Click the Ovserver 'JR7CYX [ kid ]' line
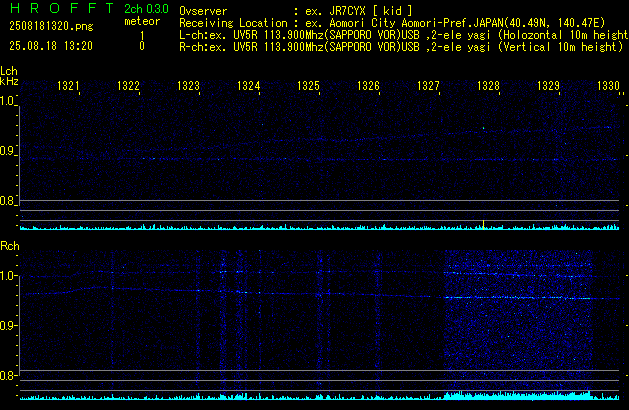The image size is (629, 410). point(296,11)
